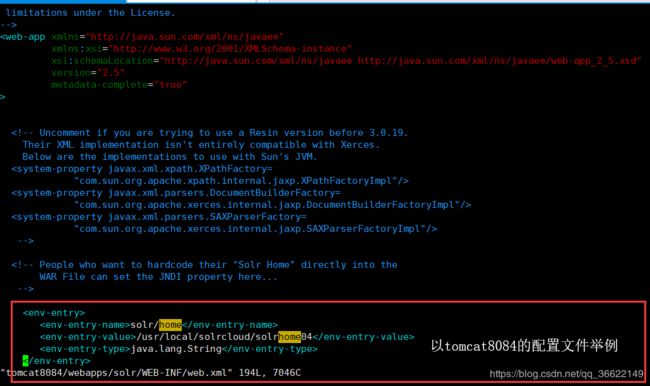Click the '</env-entry-type>' closing tag
The width and height of the screenshot is (650, 386).
pyautogui.click(x=269, y=349)
